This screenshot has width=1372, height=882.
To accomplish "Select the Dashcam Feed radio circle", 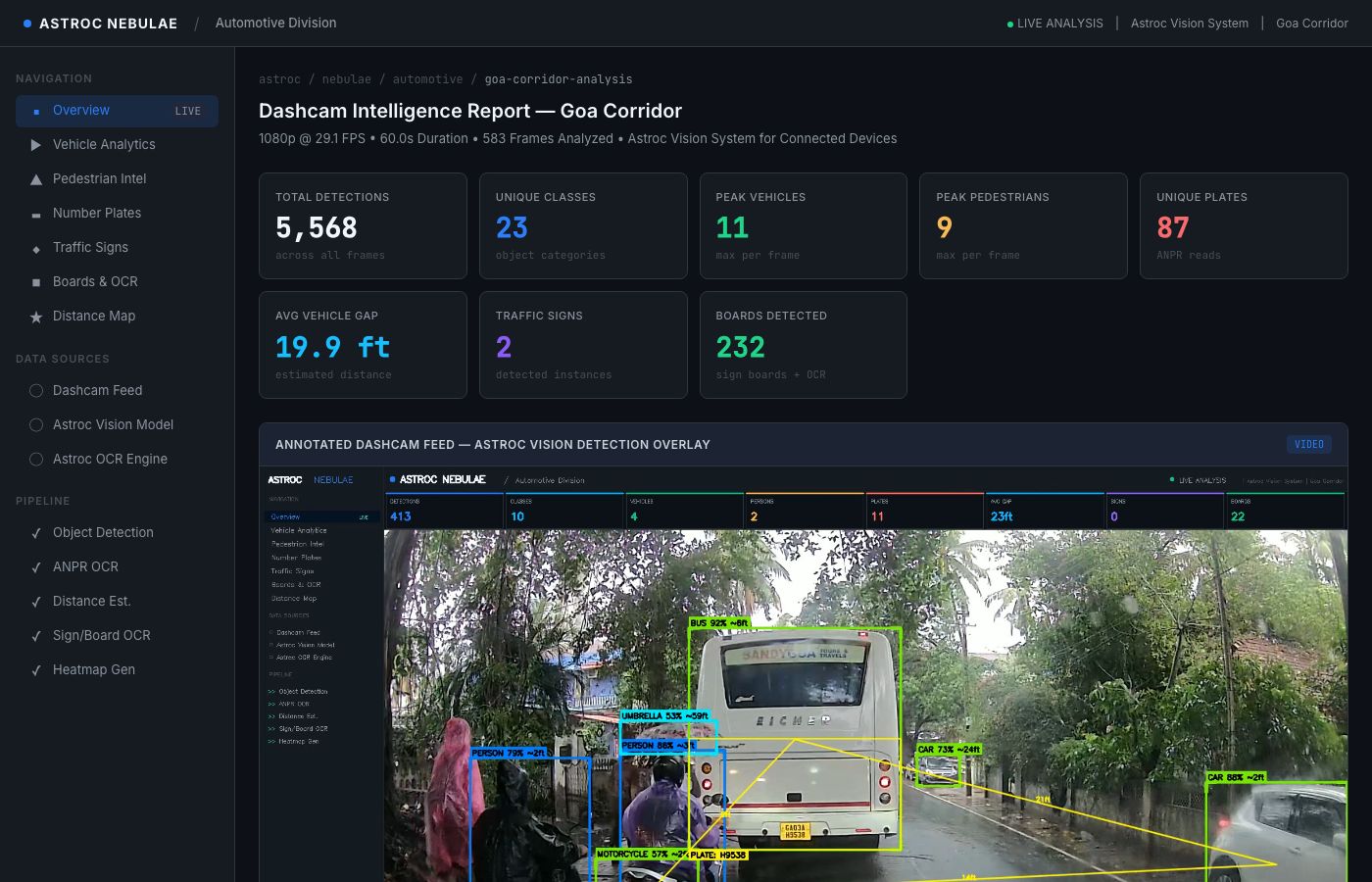I will click(x=36, y=391).
